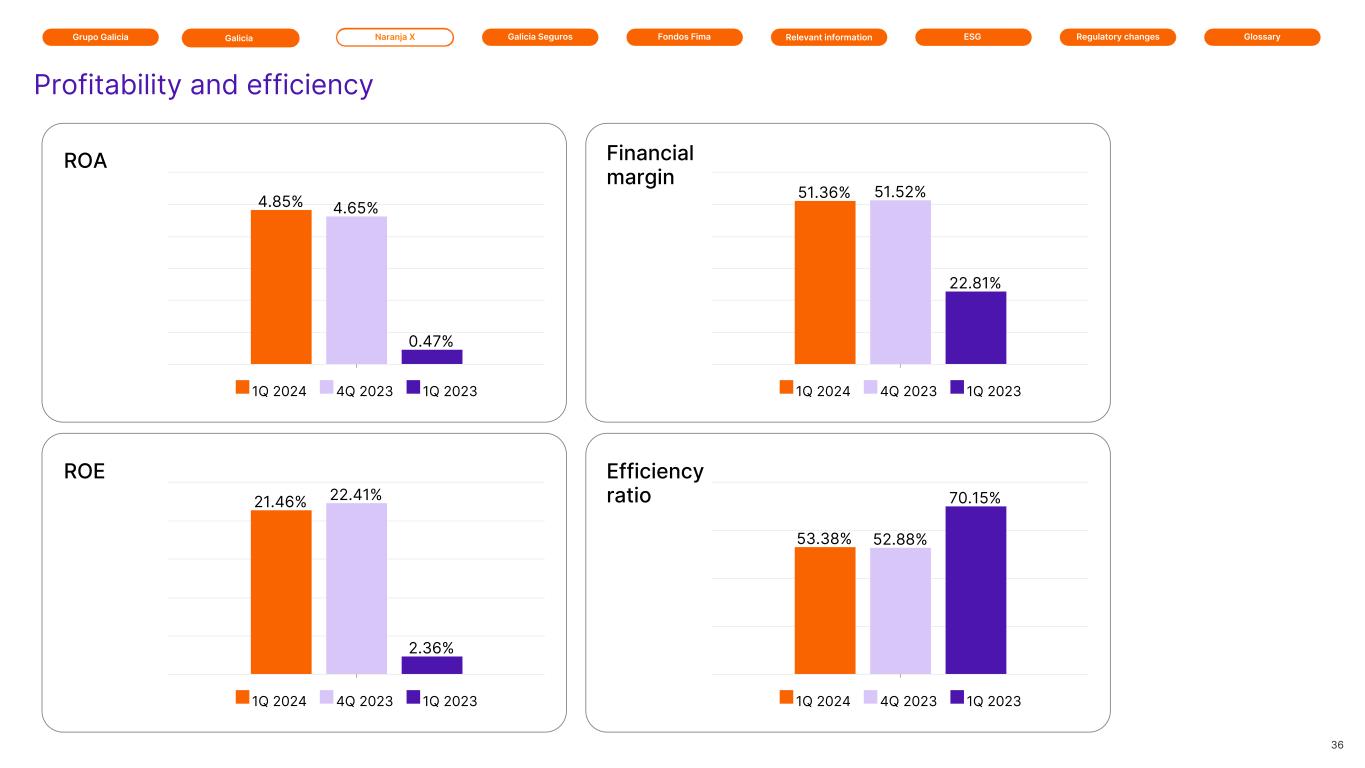Go to the Galicia Seguros section
Viewport: 1365px width, 768px height.
[x=540, y=37]
